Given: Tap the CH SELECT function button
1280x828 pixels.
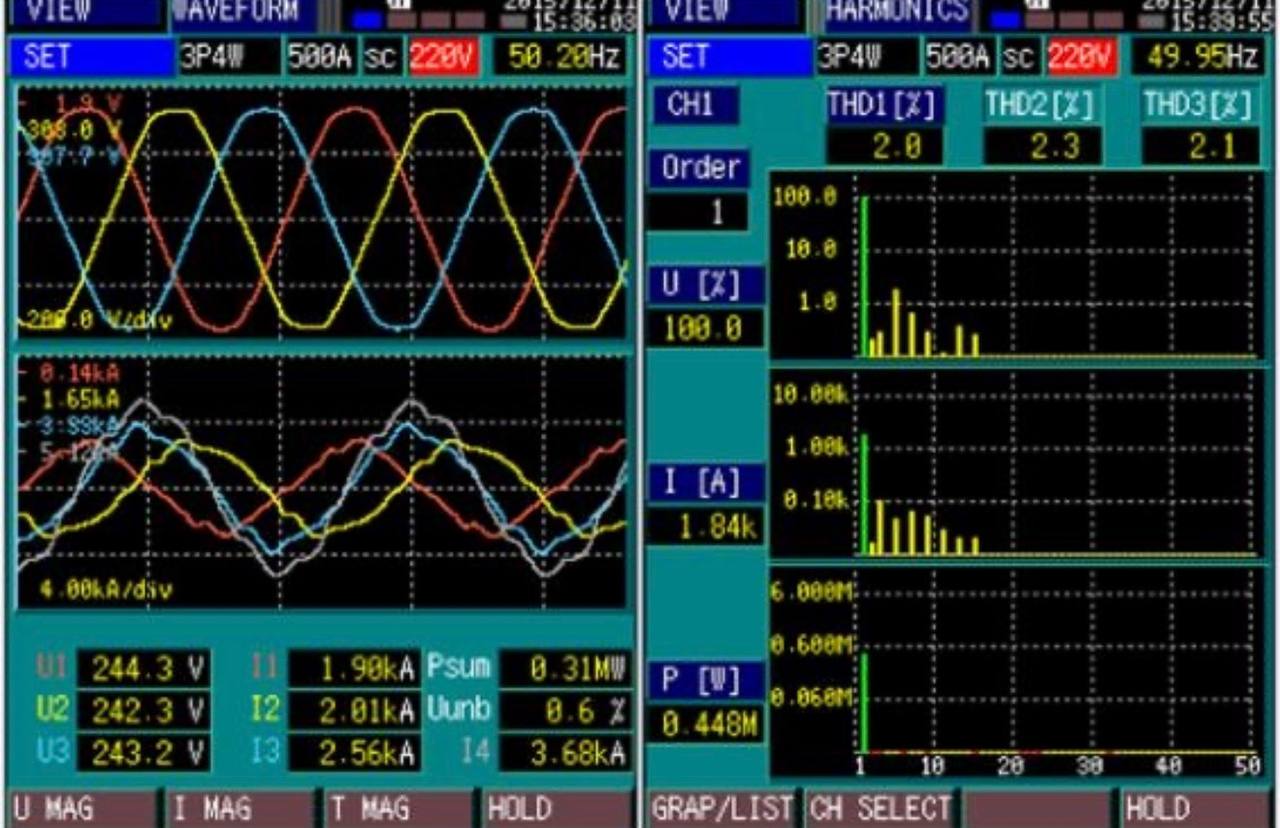Looking at the screenshot, I should click(x=879, y=808).
